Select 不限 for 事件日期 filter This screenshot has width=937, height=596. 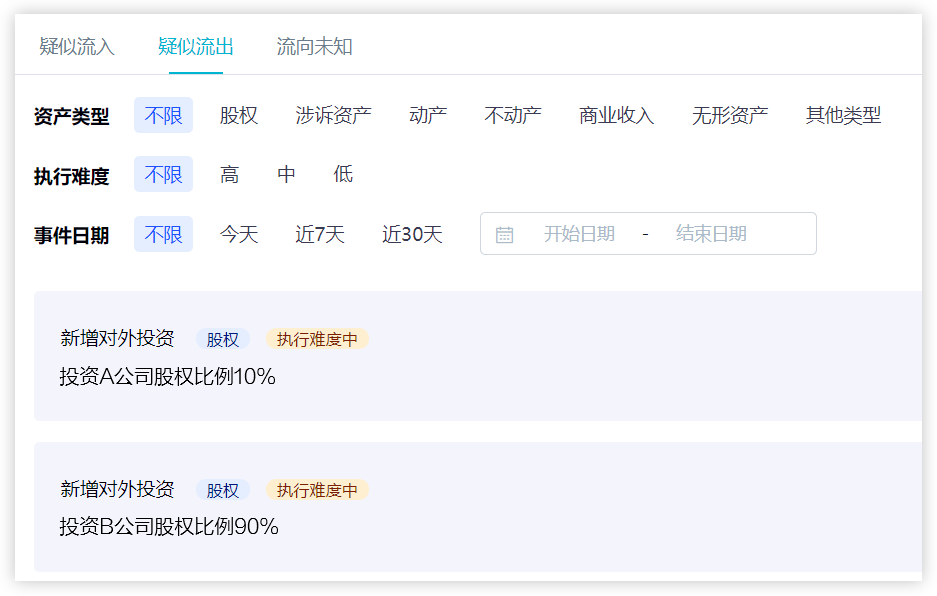click(x=163, y=234)
